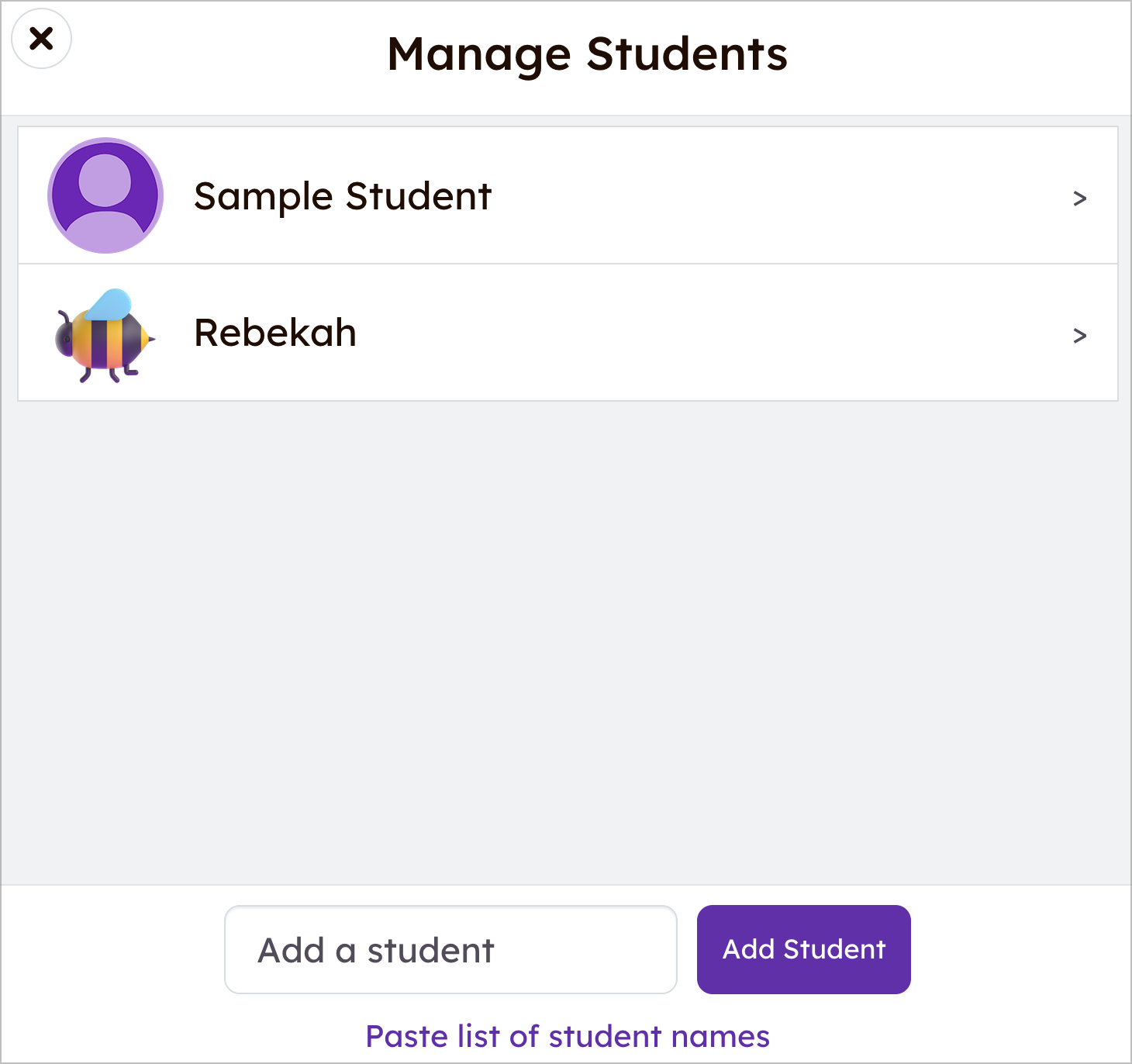
Task: Focus the Add a student field
Action: click(x=450, y=949)
